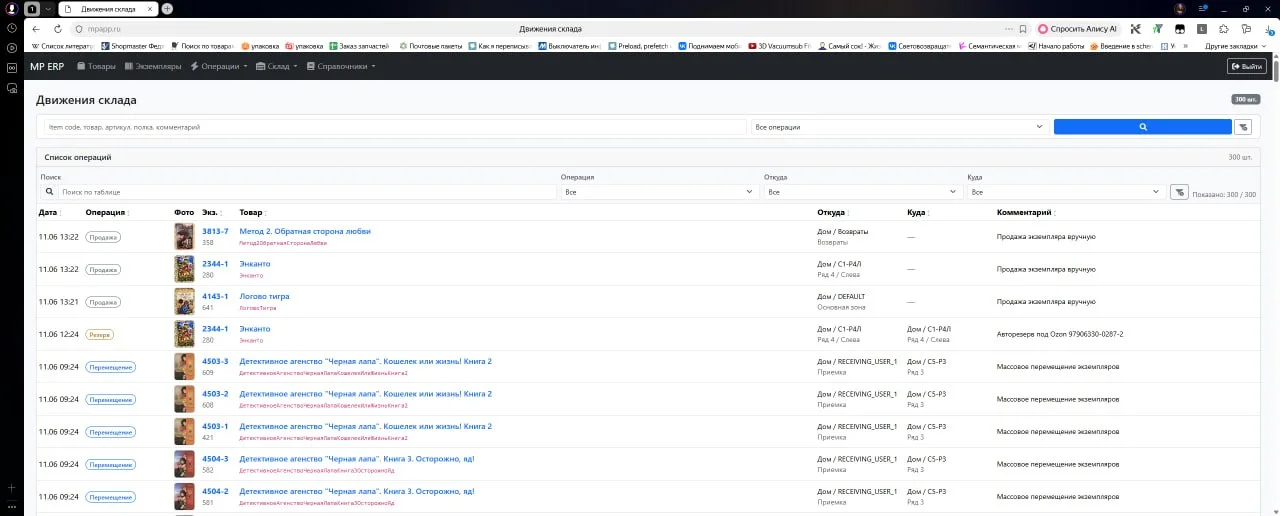This screenshot has height=516, width=1280.
Task: Open the Экземпляры menu item
Action: click(x=153, y=66)
